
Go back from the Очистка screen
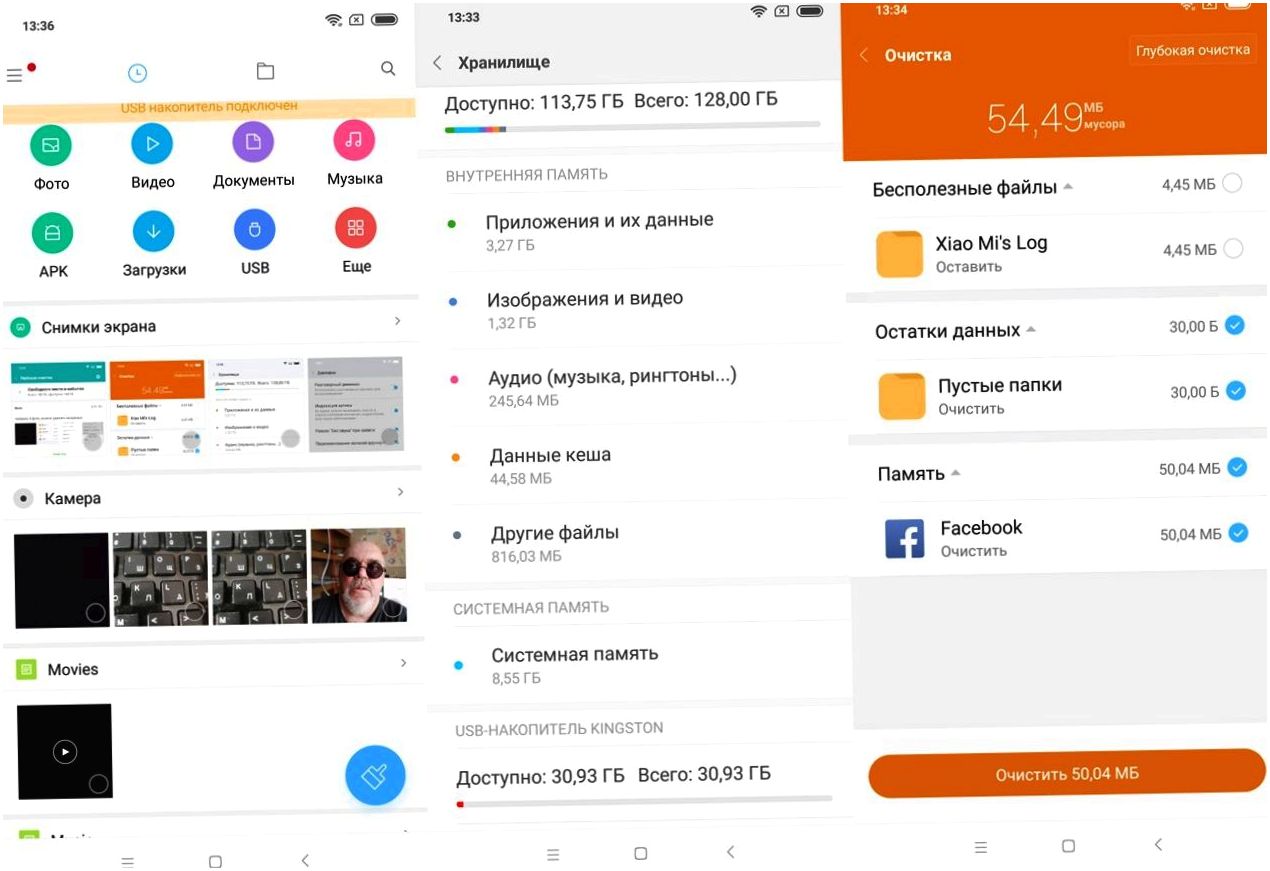pyautogui.click(x=864, y=55)
